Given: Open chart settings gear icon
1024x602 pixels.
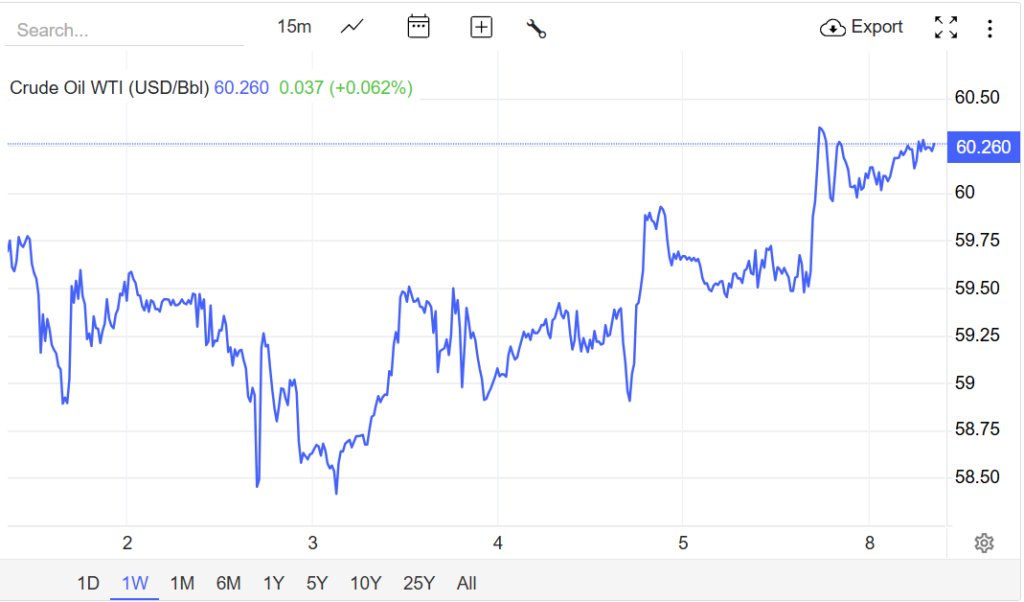Looking at the screenshot, I should click(x=984, y=543).
